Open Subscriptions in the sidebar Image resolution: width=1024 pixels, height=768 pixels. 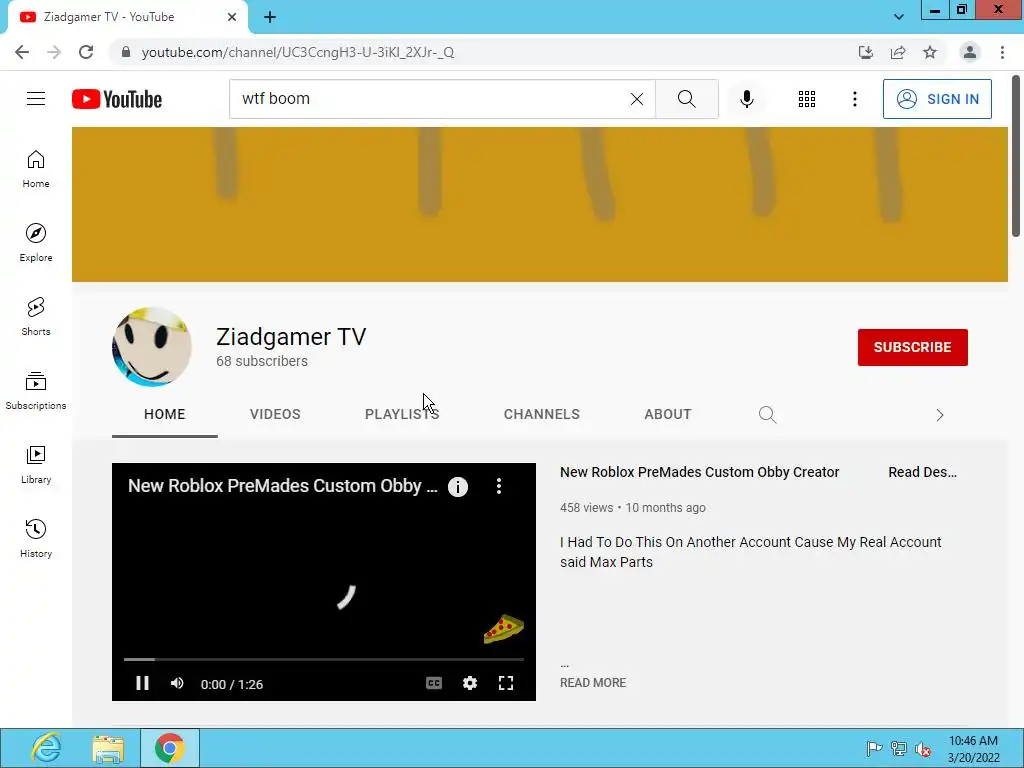[36, 391]
